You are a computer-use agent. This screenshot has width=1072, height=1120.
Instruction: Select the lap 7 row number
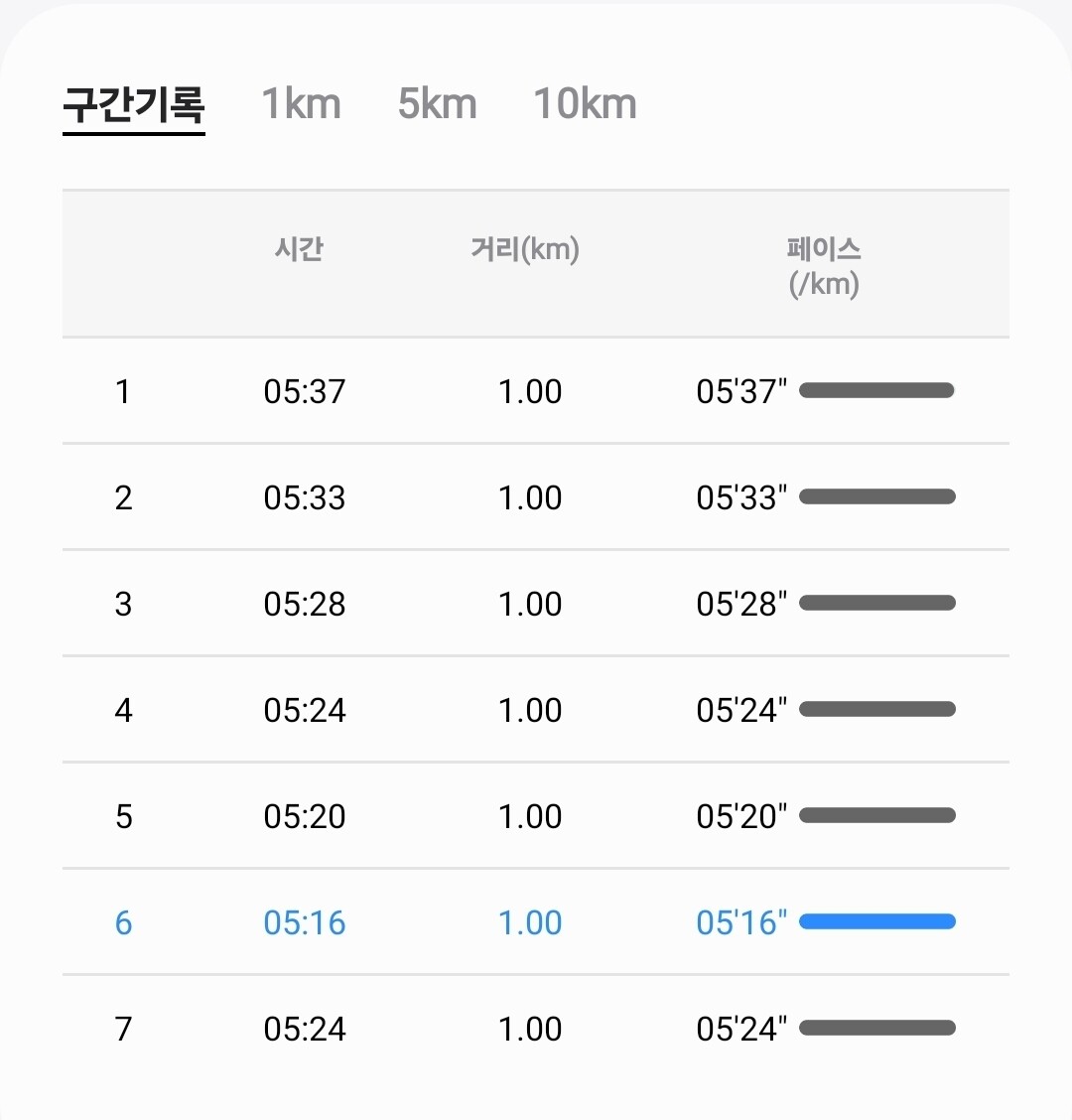pos(123,1029)
